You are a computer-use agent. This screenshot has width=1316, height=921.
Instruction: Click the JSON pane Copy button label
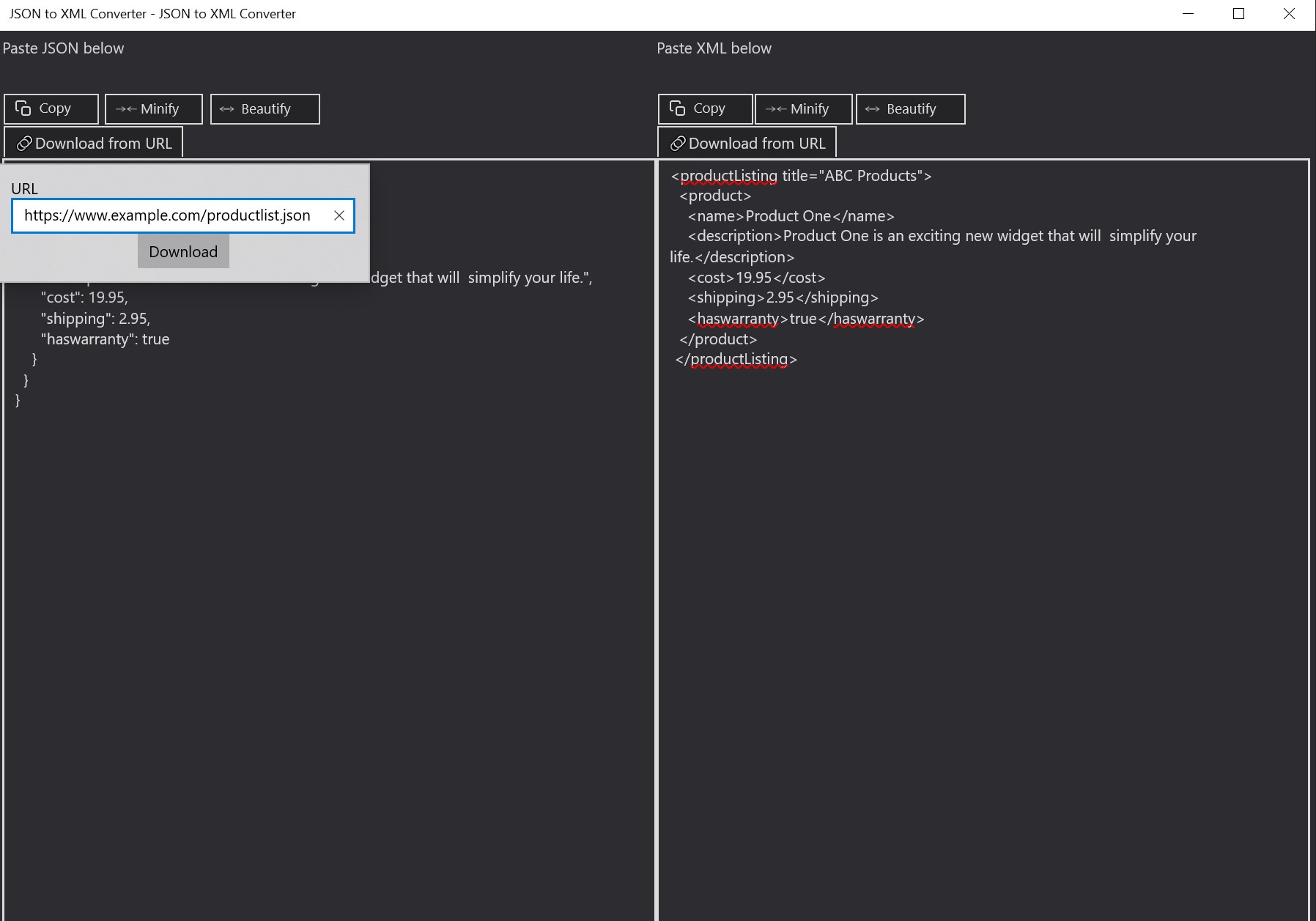click(x=55, y=108)
